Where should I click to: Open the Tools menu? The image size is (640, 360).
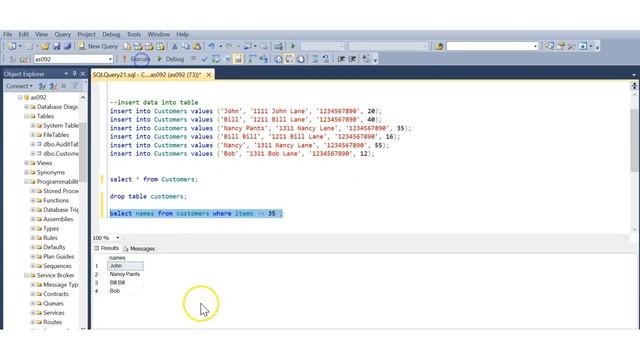pyautogui.click(x=133, y=34)
